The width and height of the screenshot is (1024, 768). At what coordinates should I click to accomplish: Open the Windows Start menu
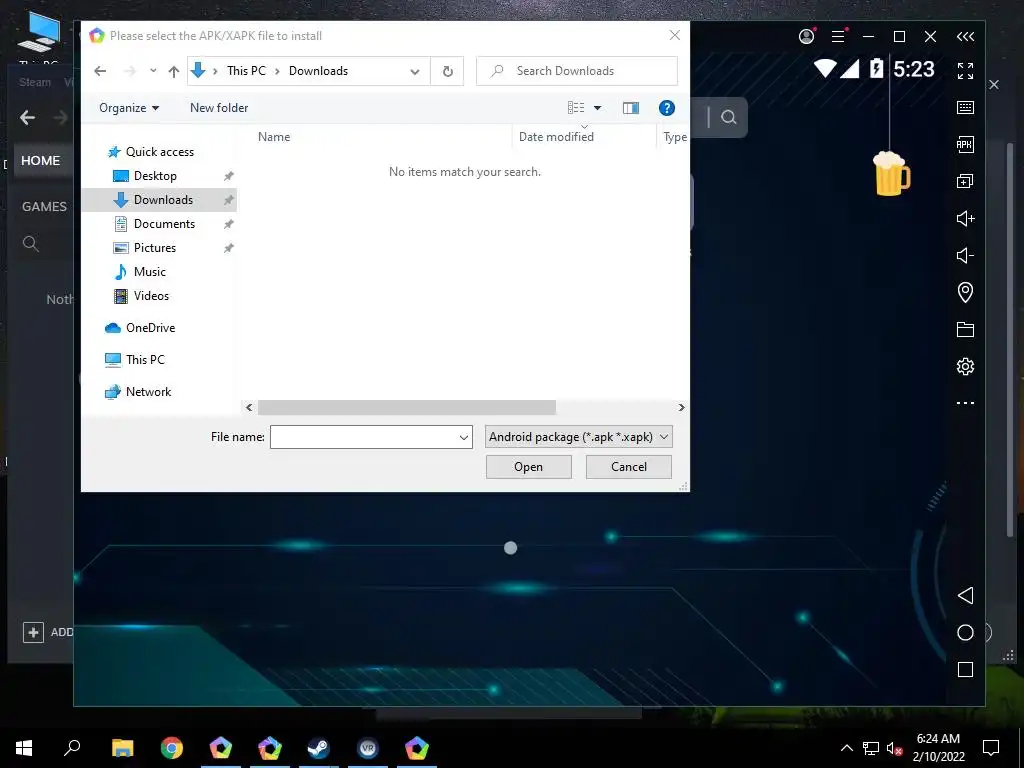(x=24, y=748)
